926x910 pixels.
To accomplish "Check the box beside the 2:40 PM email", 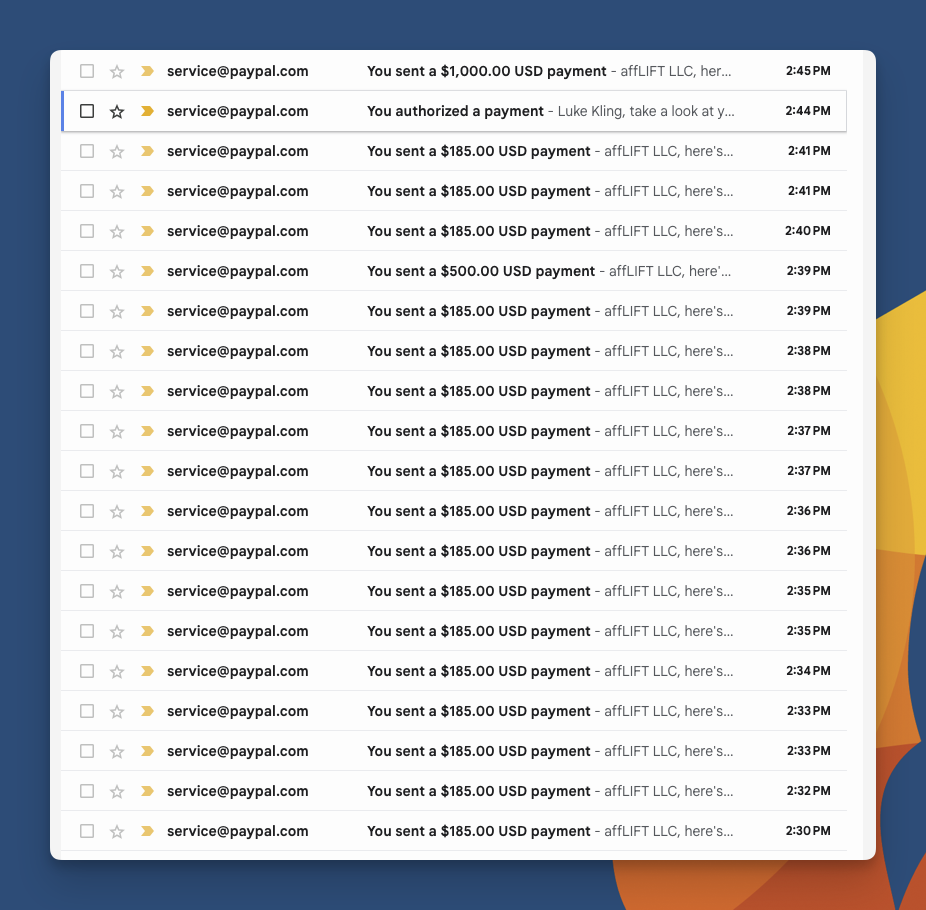I will pyautogui.click(x=87, y=231).
